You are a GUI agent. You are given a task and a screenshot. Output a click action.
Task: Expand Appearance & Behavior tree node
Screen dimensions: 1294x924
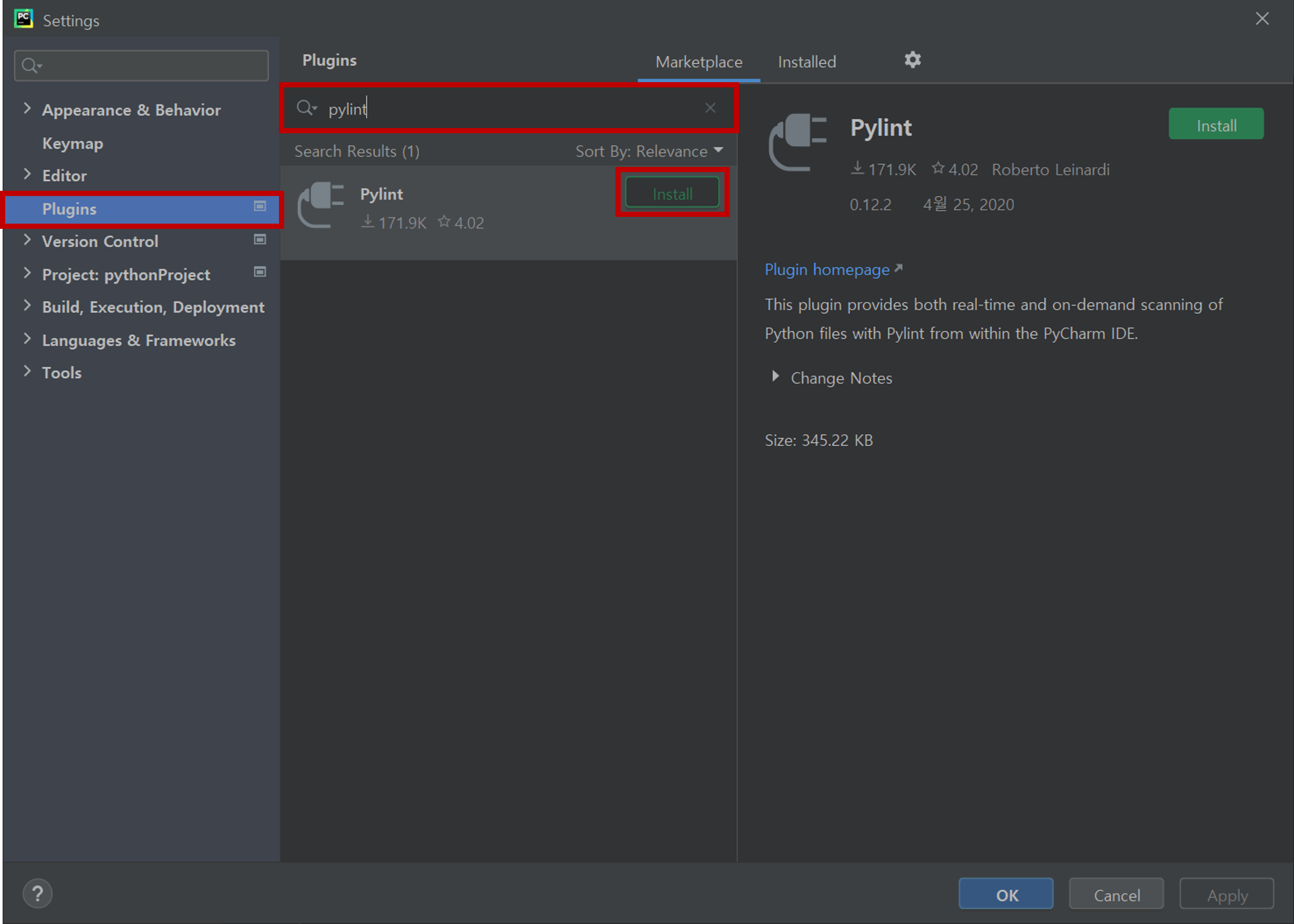pyautogui.click(x=27, y=109)
